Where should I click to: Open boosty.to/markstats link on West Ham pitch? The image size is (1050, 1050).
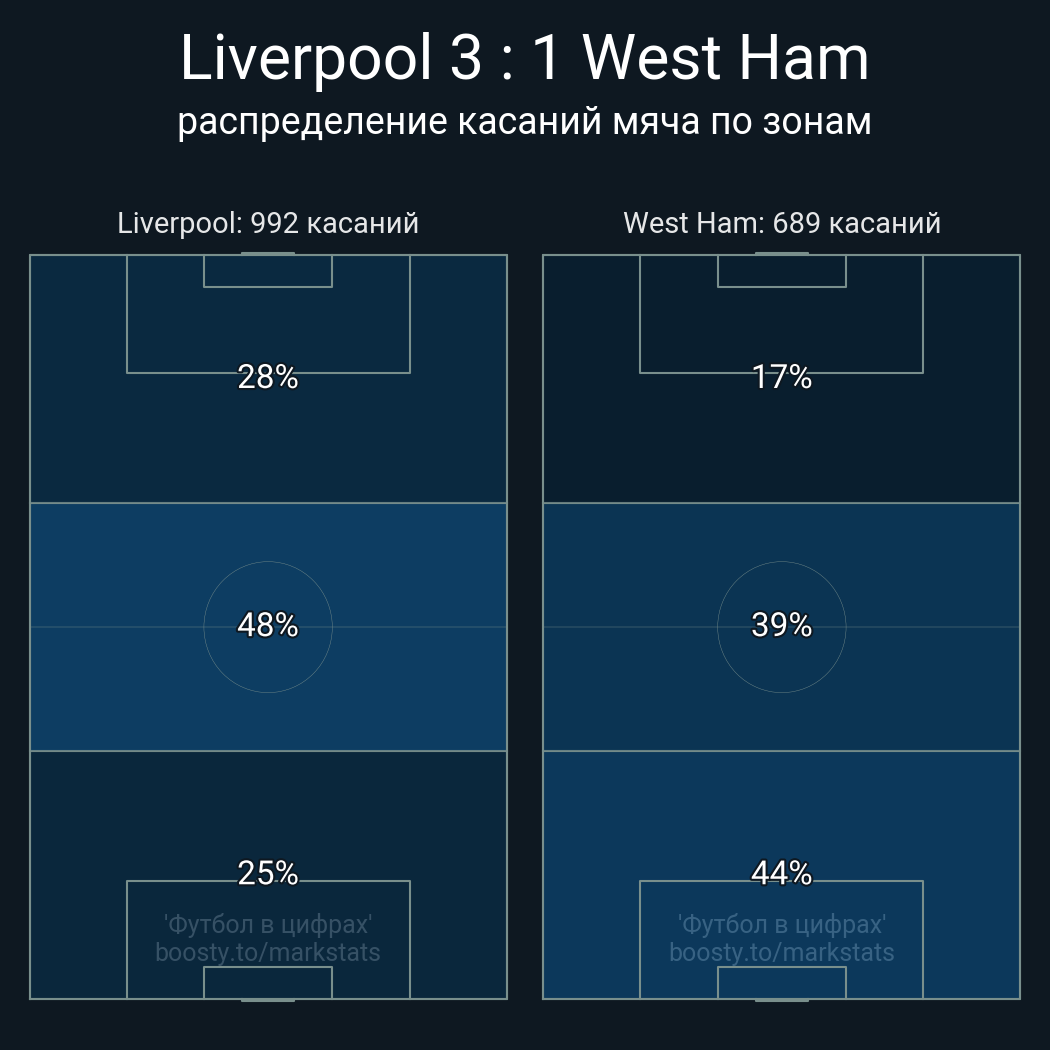(x=781, y=952)
